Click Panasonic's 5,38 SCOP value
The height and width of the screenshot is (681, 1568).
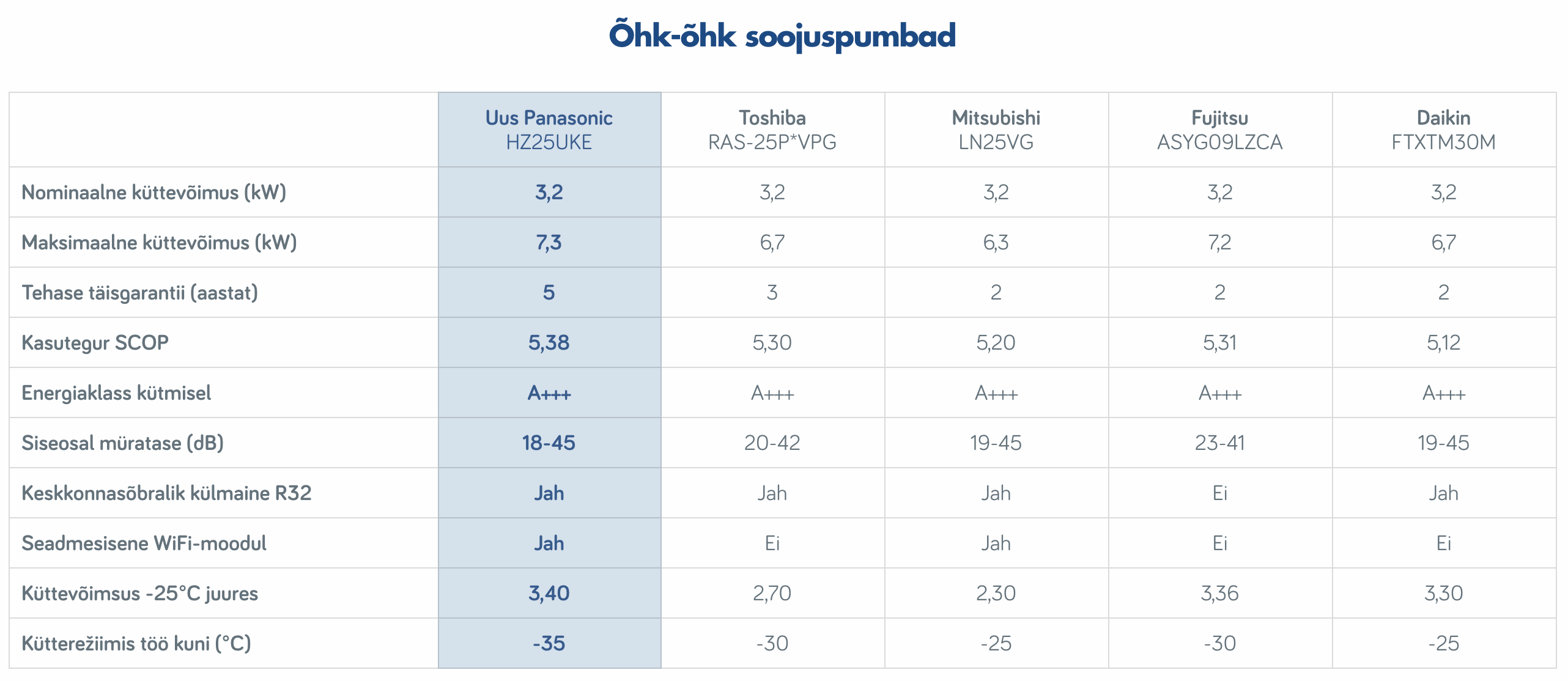tap(549, 343)
